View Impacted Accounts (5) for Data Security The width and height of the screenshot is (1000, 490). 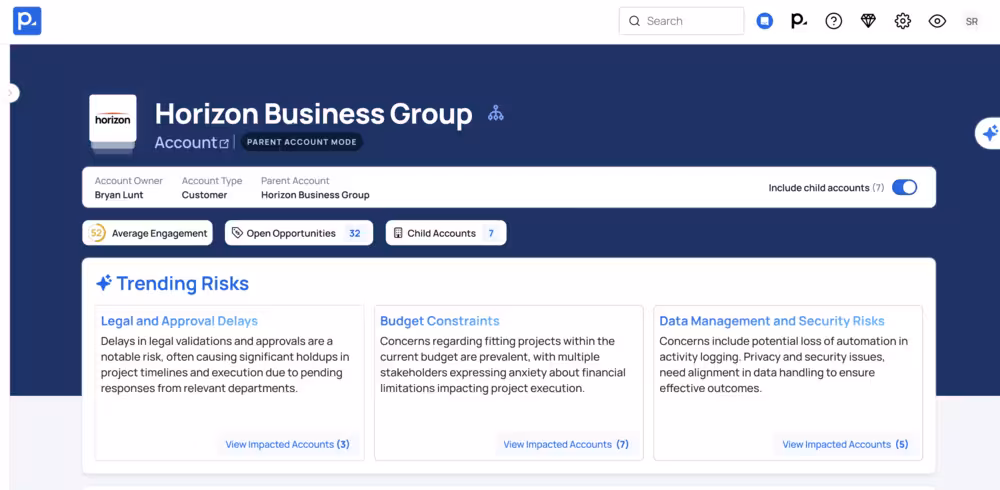click(845, 444)
